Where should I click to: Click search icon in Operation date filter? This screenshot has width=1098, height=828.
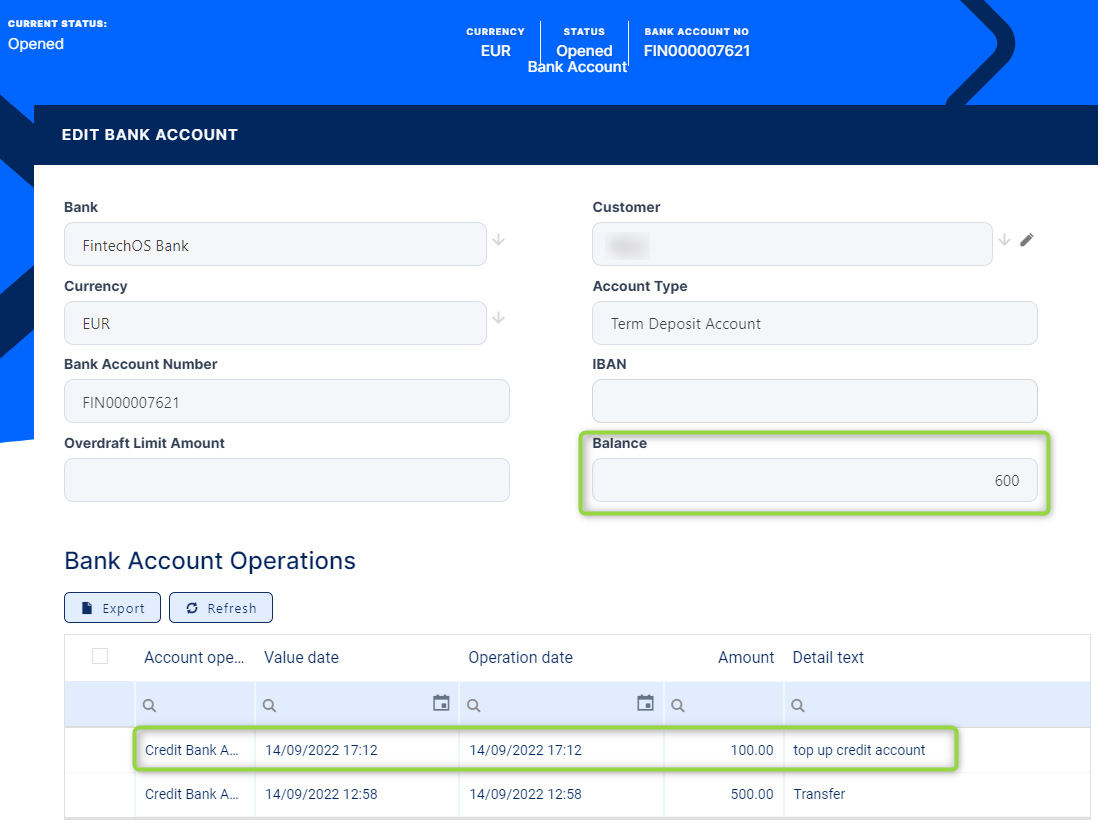473,705
